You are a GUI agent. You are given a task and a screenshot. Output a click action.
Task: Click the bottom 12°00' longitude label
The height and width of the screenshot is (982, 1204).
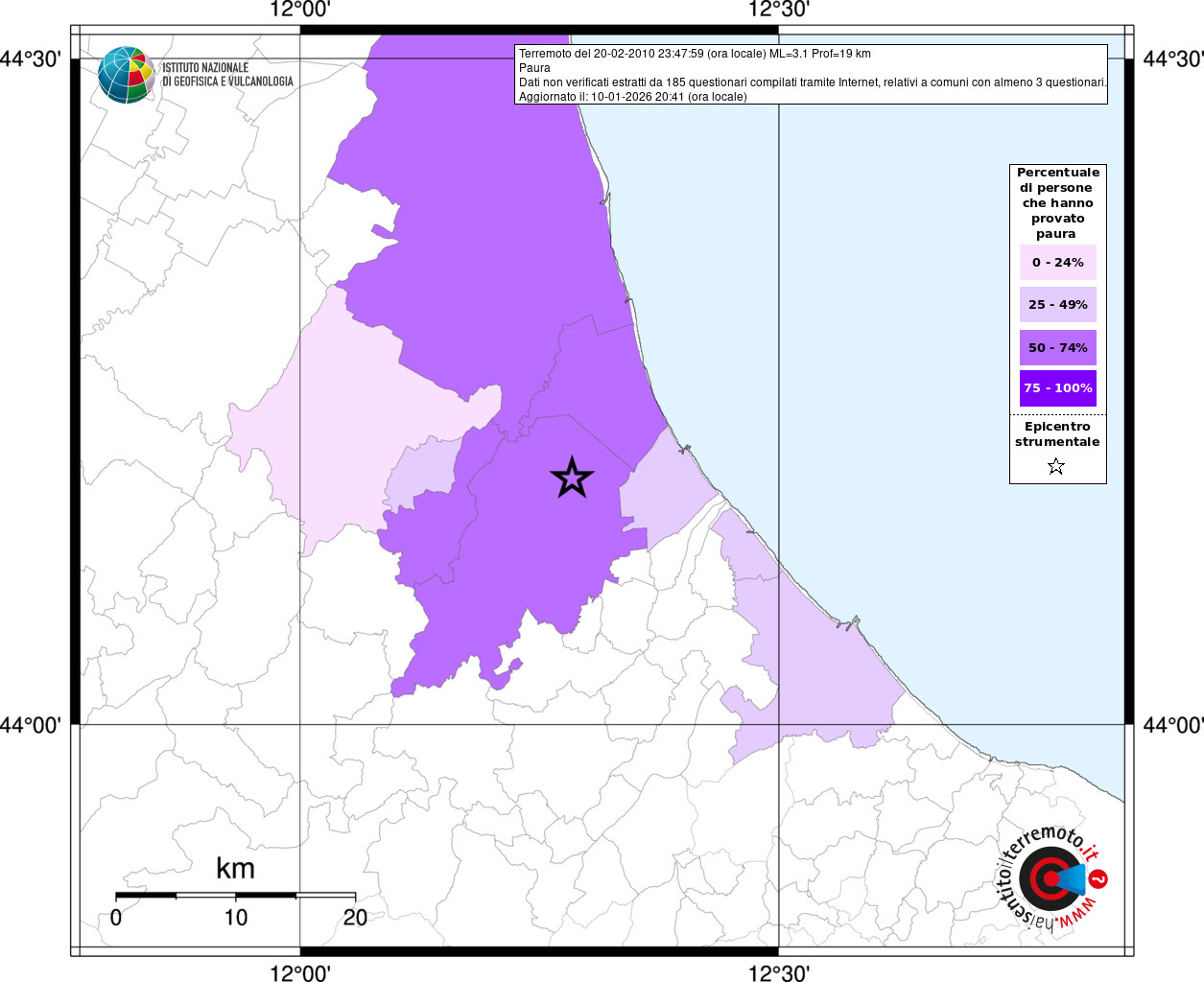(300, 973)
